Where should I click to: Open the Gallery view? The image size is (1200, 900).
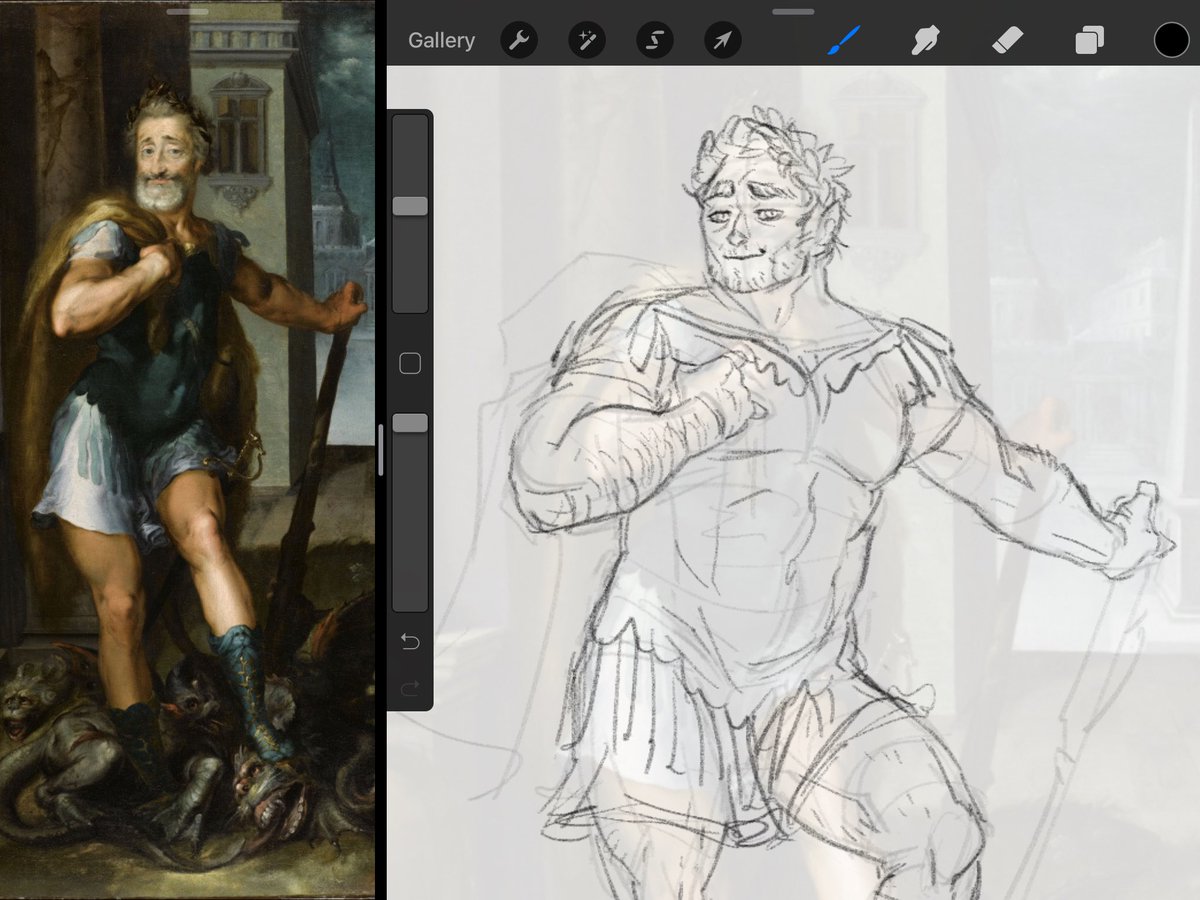click(441, 41)
